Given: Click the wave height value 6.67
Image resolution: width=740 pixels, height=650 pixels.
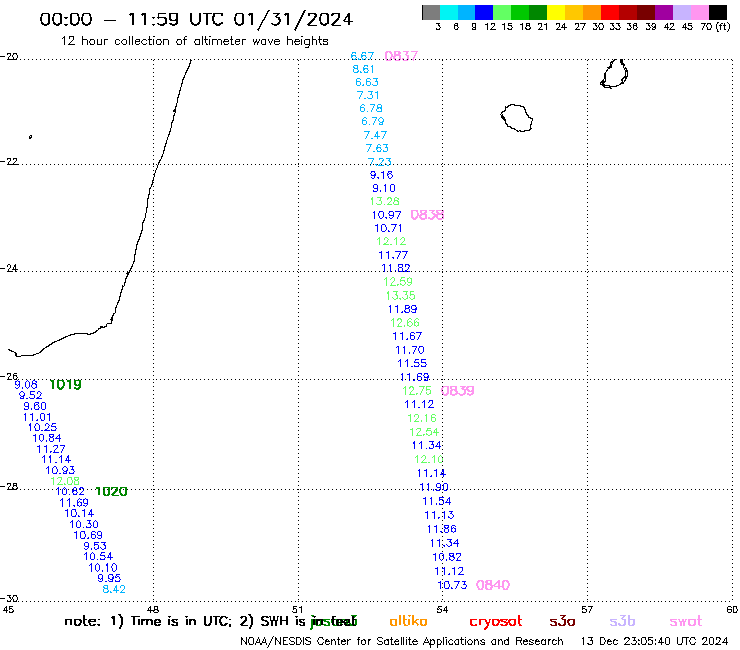Looking at the screenshot, I should tap(362, 56).
